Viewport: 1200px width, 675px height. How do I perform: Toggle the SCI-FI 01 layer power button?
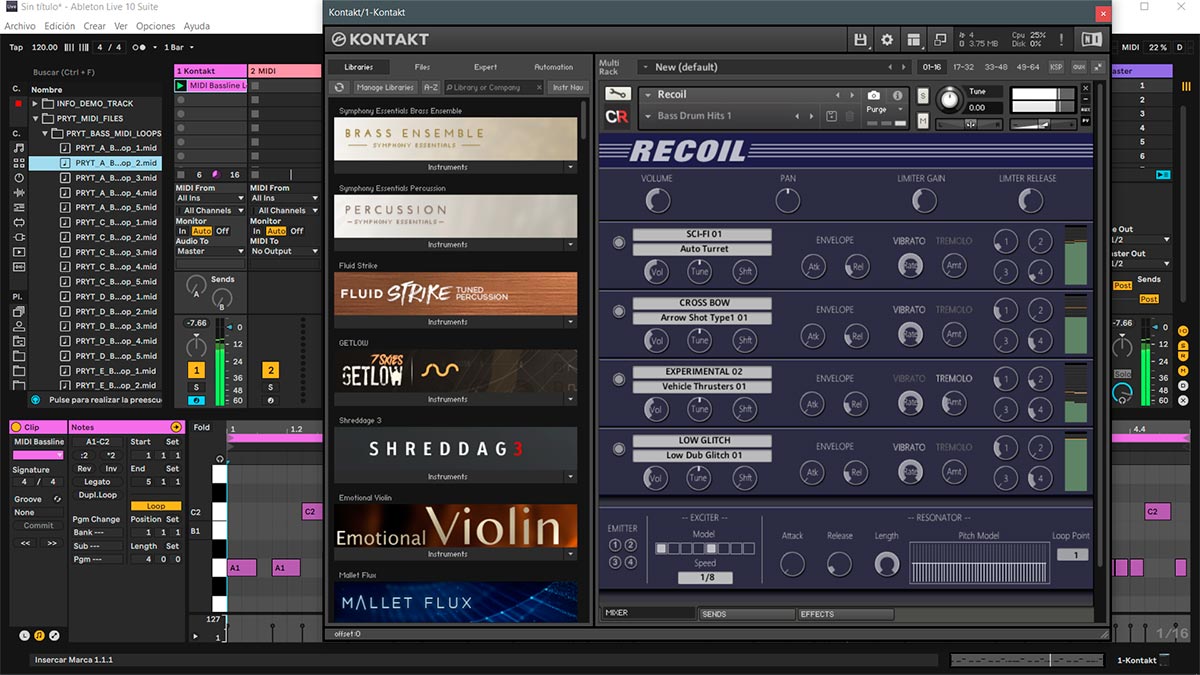pos(618,242)
